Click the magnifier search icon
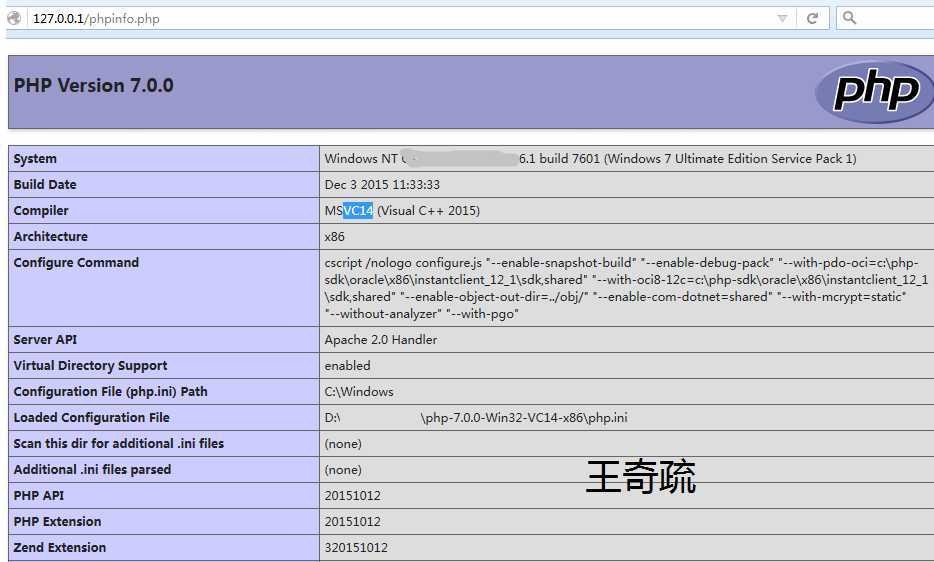 pos(849,18)
